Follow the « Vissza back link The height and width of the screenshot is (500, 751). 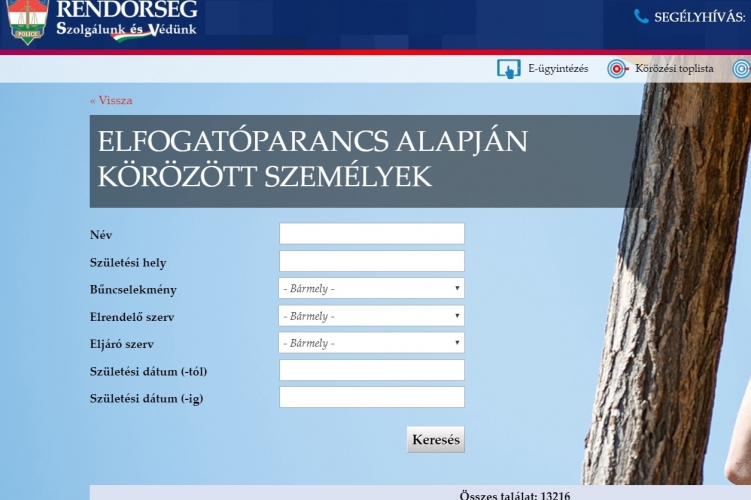[111, 100]
